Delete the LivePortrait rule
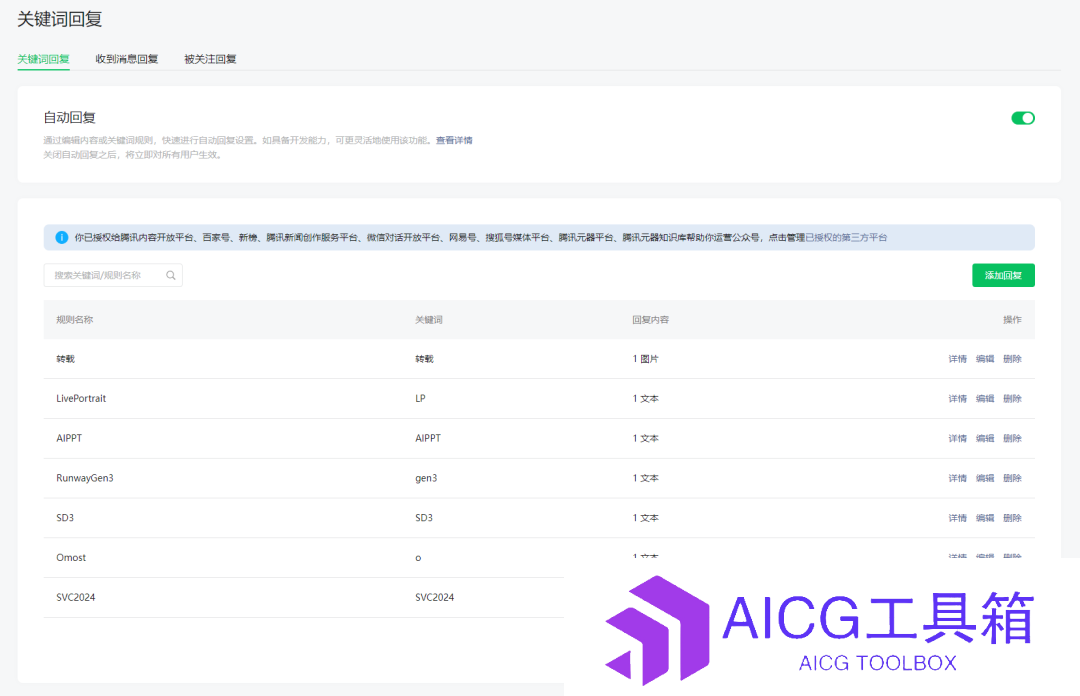The image size is (1080, 696). click(x=1012, y=399)
